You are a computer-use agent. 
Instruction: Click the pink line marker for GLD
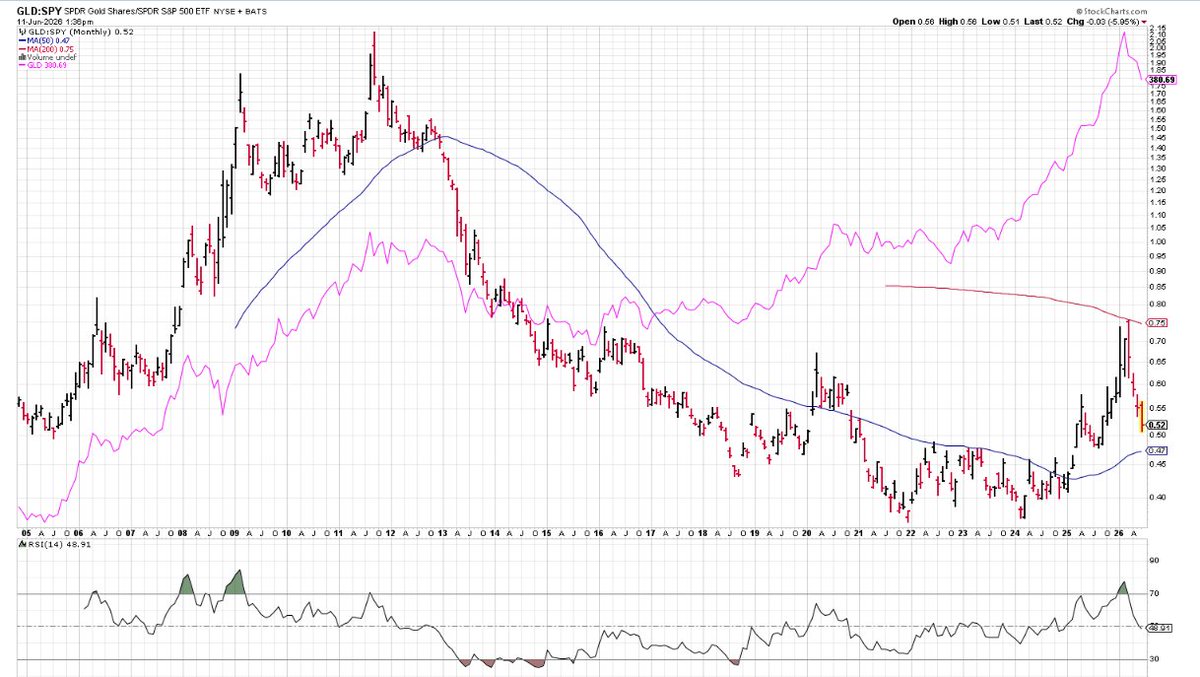[x=21, y=64]
